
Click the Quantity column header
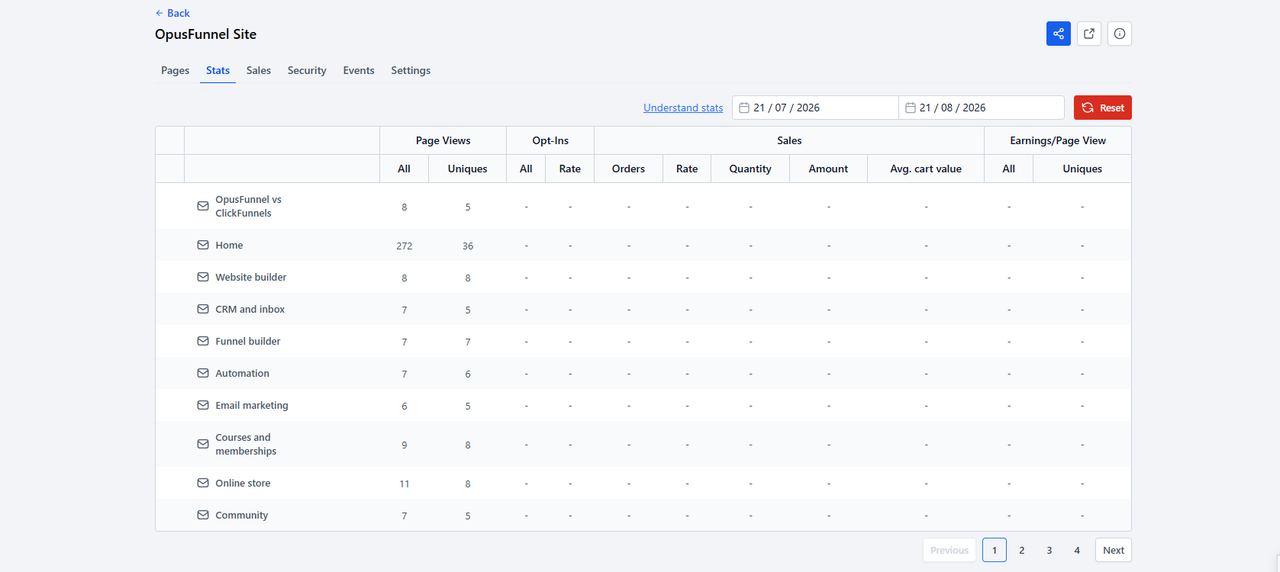coord(750,169)
